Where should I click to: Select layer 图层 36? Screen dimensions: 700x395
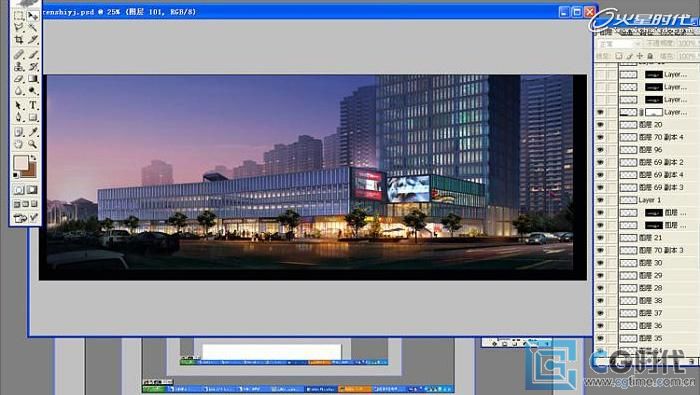pos(658,325)
